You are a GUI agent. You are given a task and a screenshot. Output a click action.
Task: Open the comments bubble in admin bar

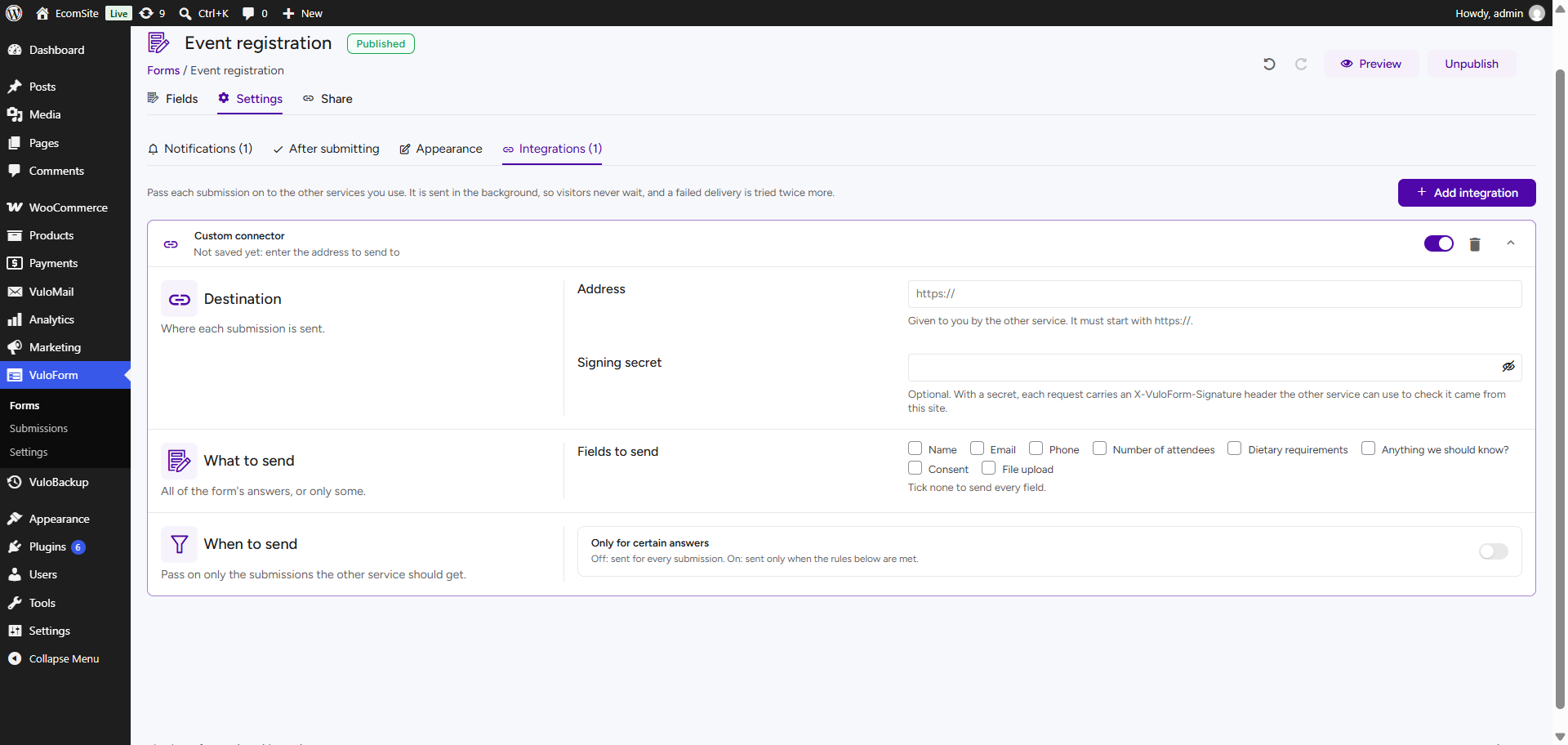(x=255, y=13)
